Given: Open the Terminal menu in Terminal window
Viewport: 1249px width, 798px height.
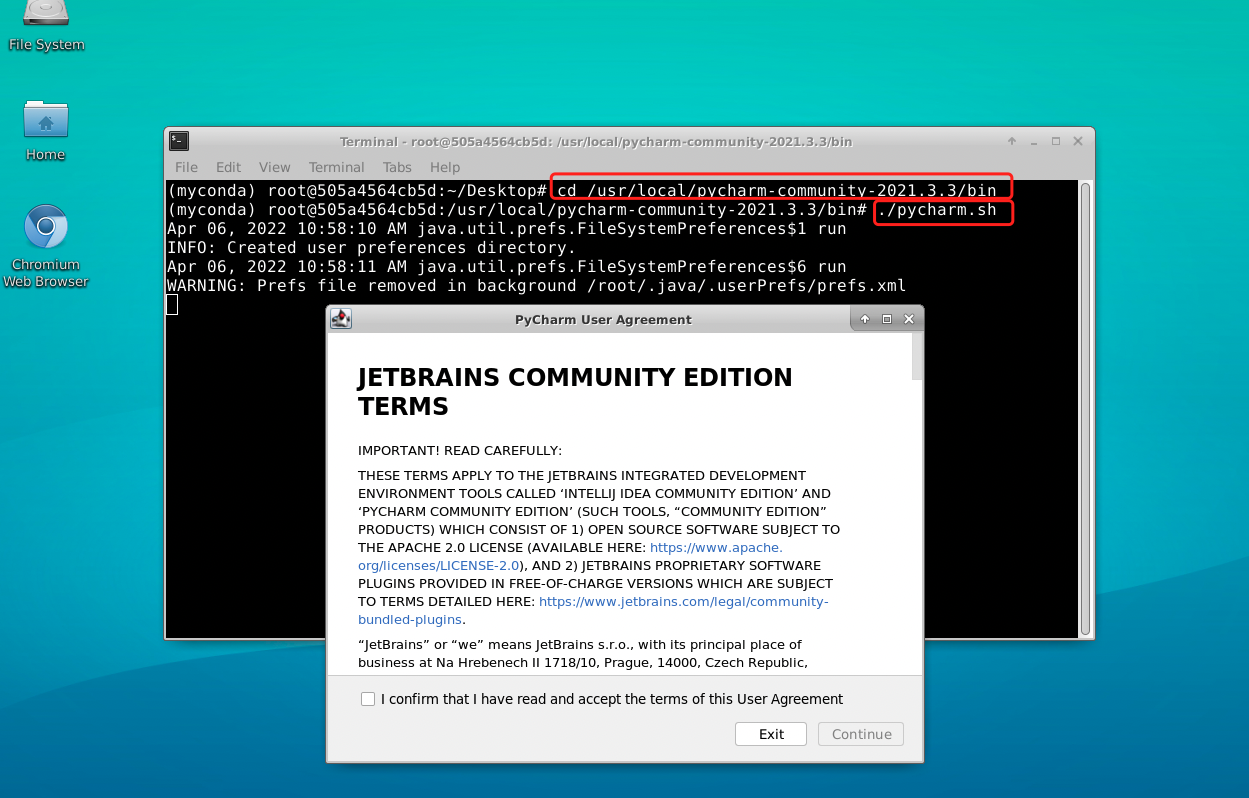Looking at the screenshot, I should (x=336, y=167).
